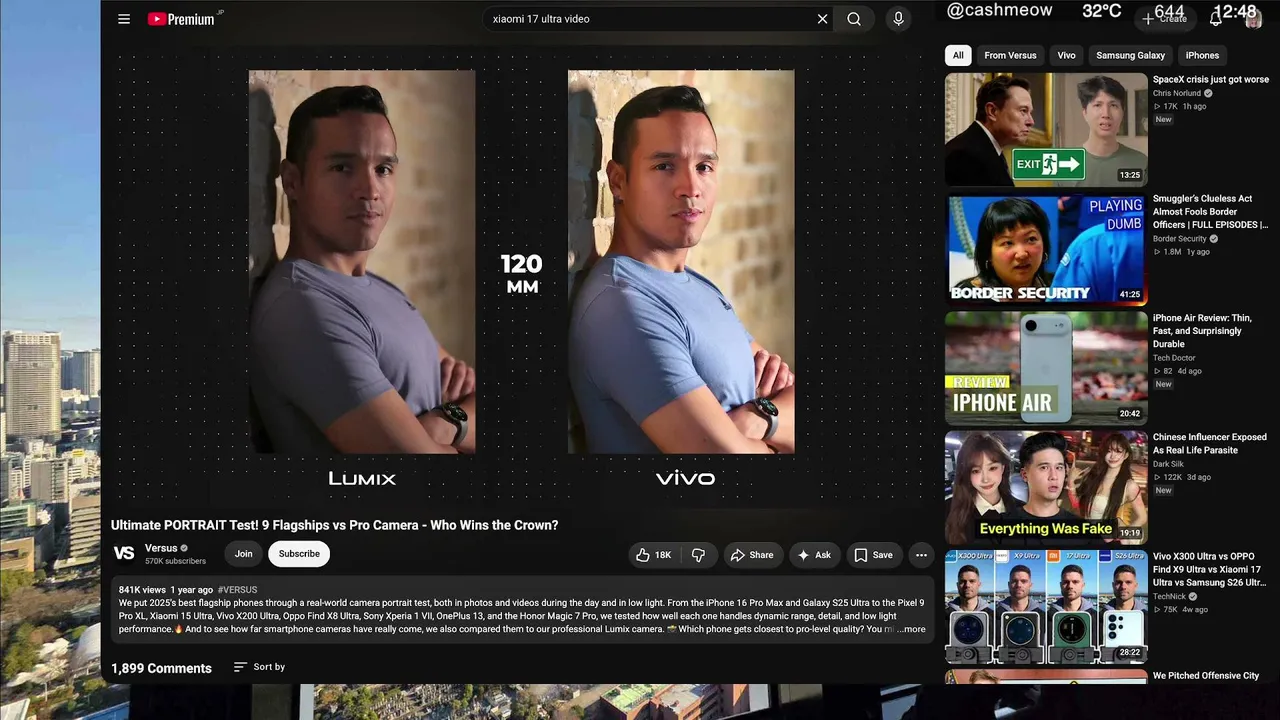Image resolution: width=1280 pixels, height=720 pixels.
Task: Open the Border Security video thumbnail
Action: tap(1046, 248)
